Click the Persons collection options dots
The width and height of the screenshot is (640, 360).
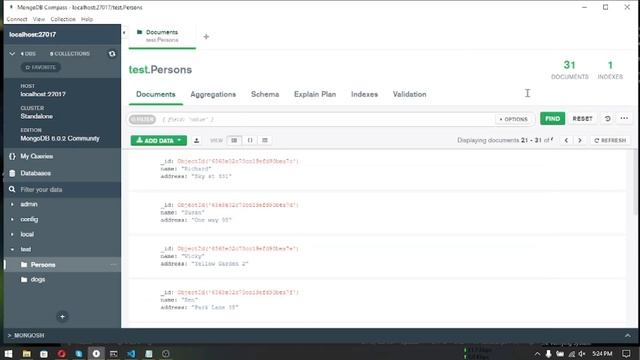coord(113,265)
